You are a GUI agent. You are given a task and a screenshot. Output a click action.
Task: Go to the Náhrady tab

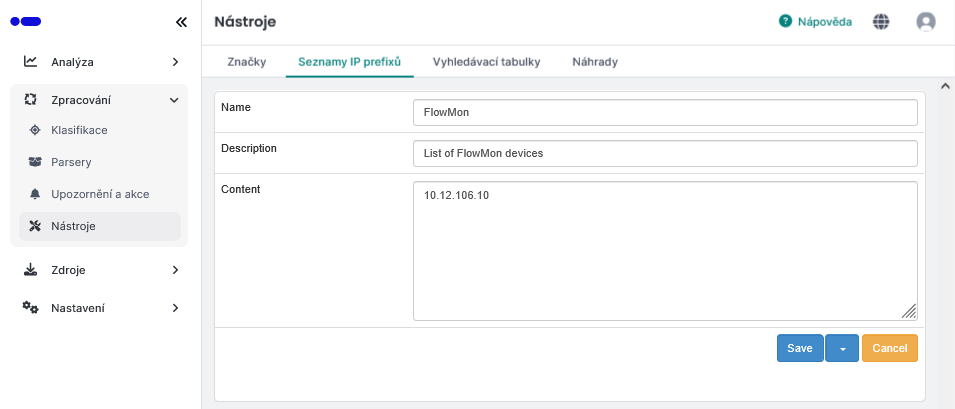(595, 62)
